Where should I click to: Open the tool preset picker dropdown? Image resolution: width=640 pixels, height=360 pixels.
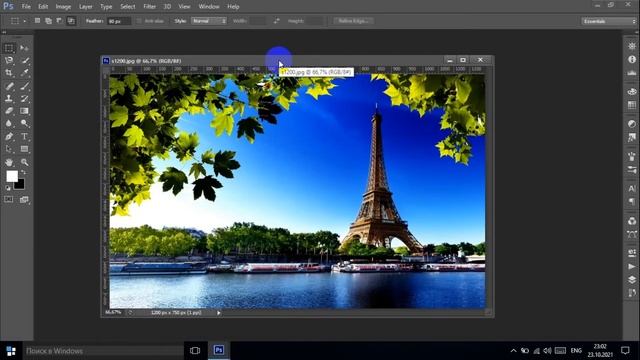[x=24, y=21]
